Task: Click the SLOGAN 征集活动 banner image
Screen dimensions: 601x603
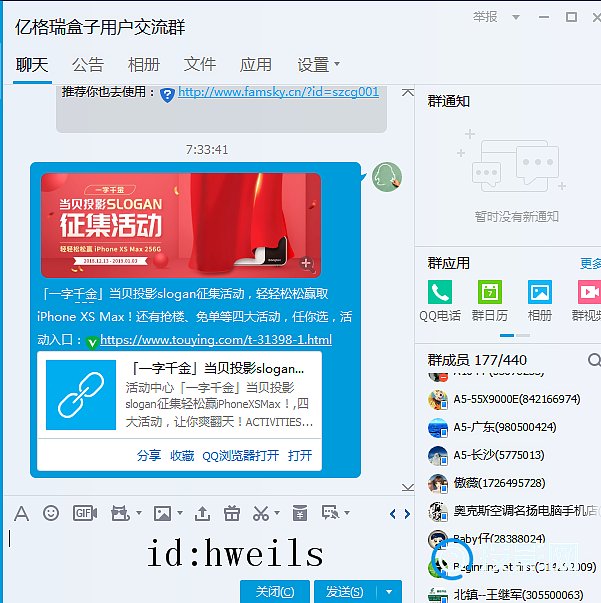Action: point(181,225)
